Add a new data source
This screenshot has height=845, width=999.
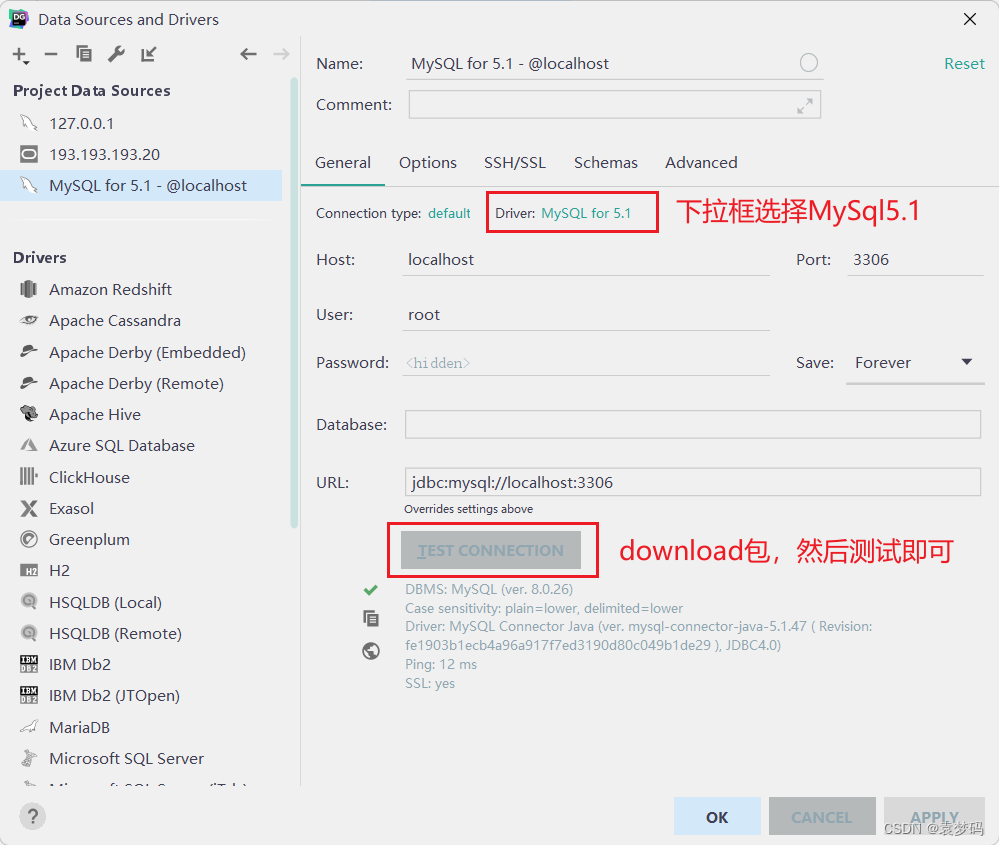16,55
